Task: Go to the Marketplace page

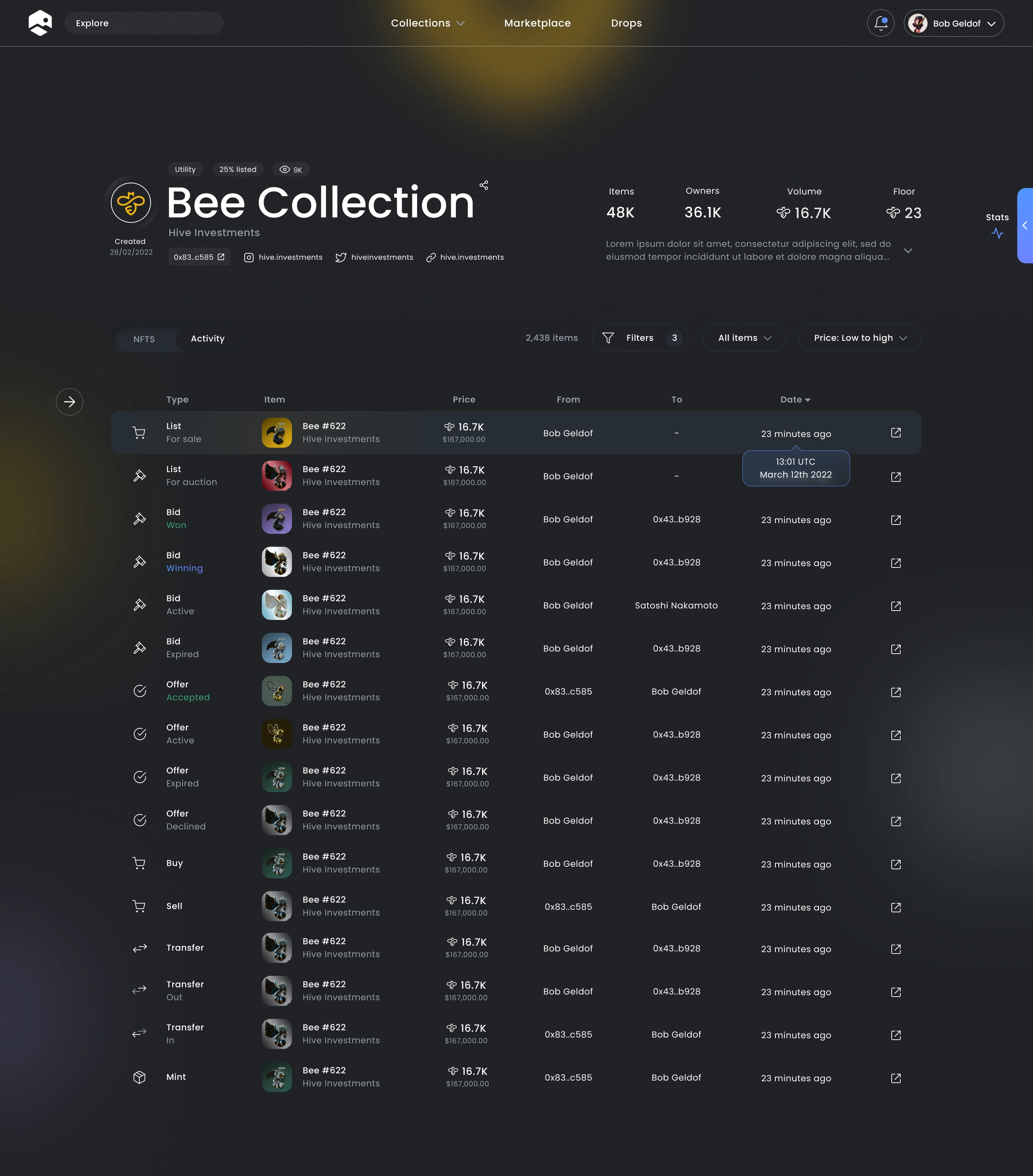Action: pyautogui.click(x=537, y=23)
